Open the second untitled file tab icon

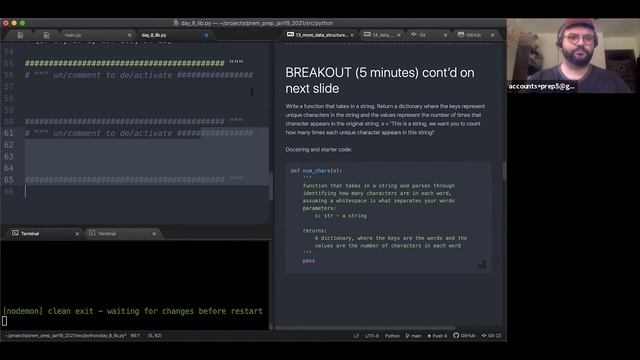click(46, 35)
